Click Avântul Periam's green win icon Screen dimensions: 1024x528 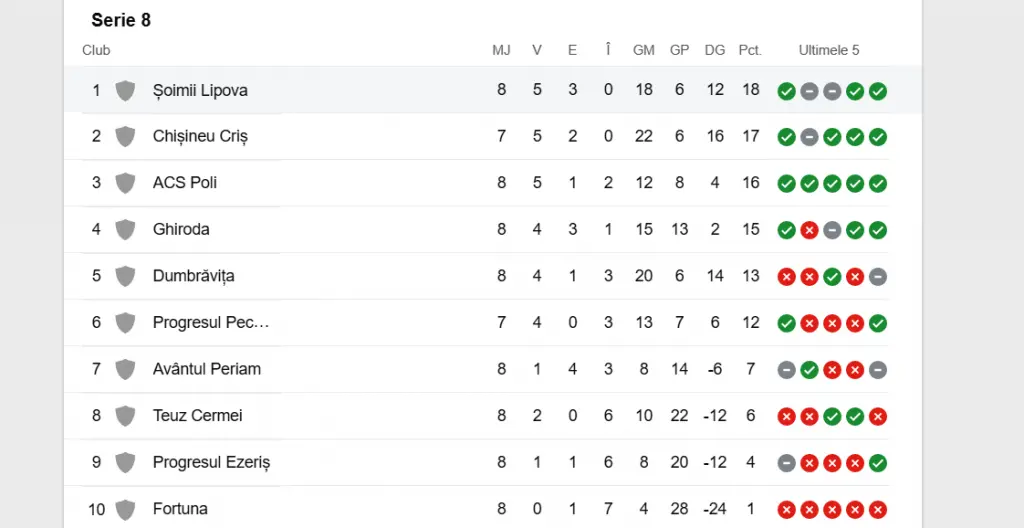(809, 370)
